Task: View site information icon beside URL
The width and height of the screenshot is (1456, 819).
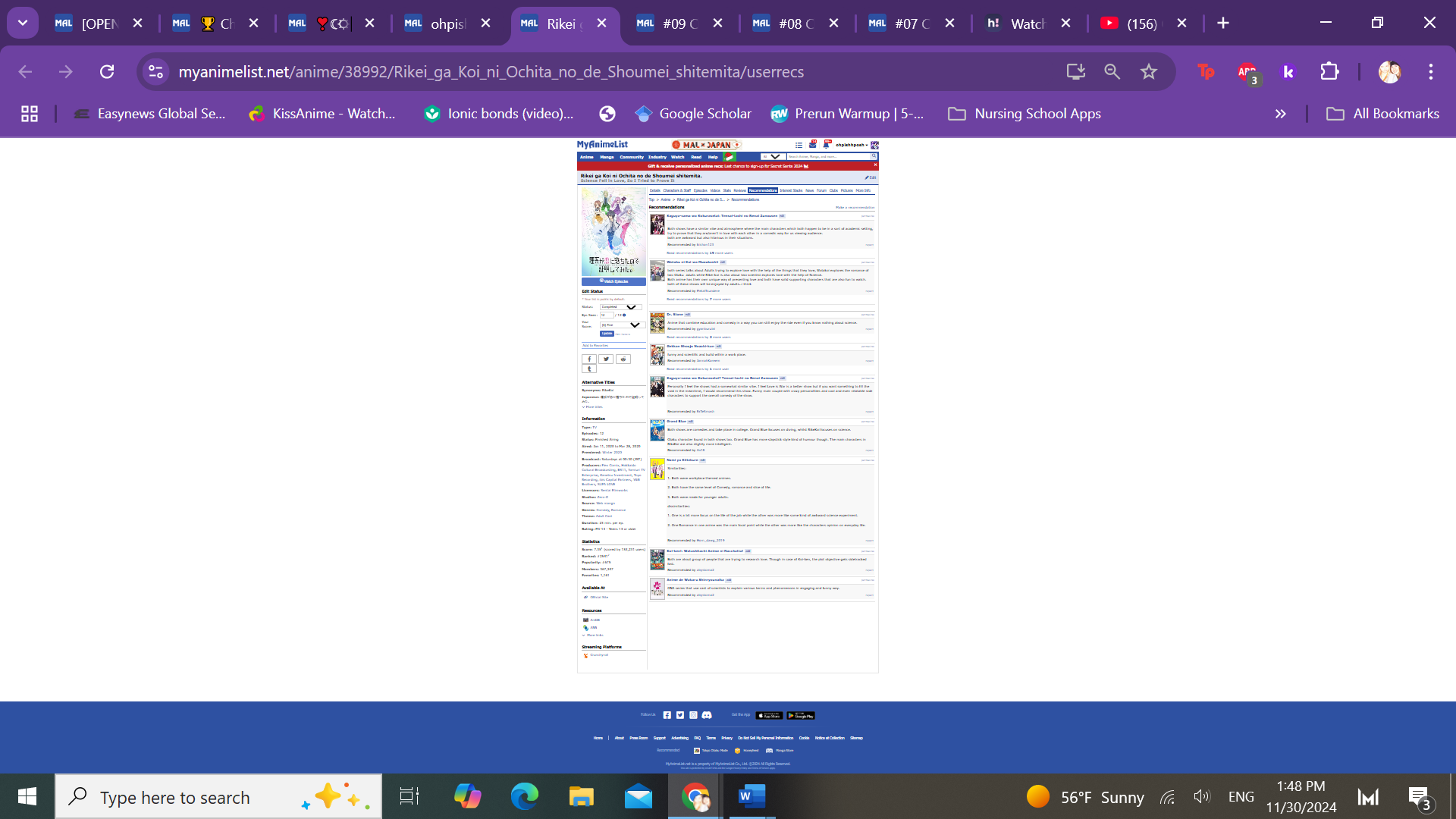Action: coord(155,71)
